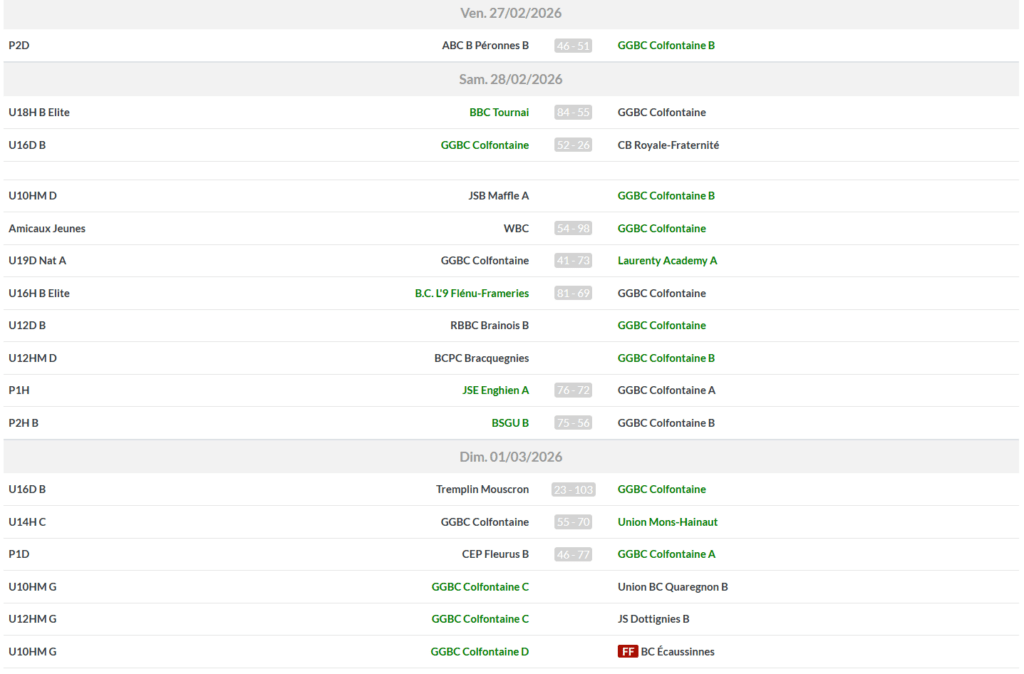Open the JSB Maffle A team
1024x674 pixels.
tap(498, 196)
